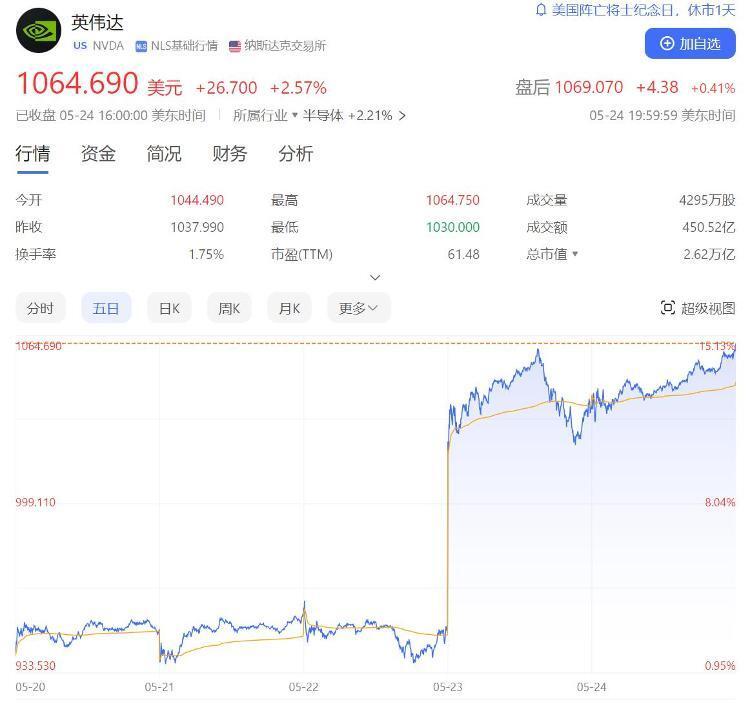
Task: Expand the 所属行业 dropdown
Action: click(x=295, y=115)
